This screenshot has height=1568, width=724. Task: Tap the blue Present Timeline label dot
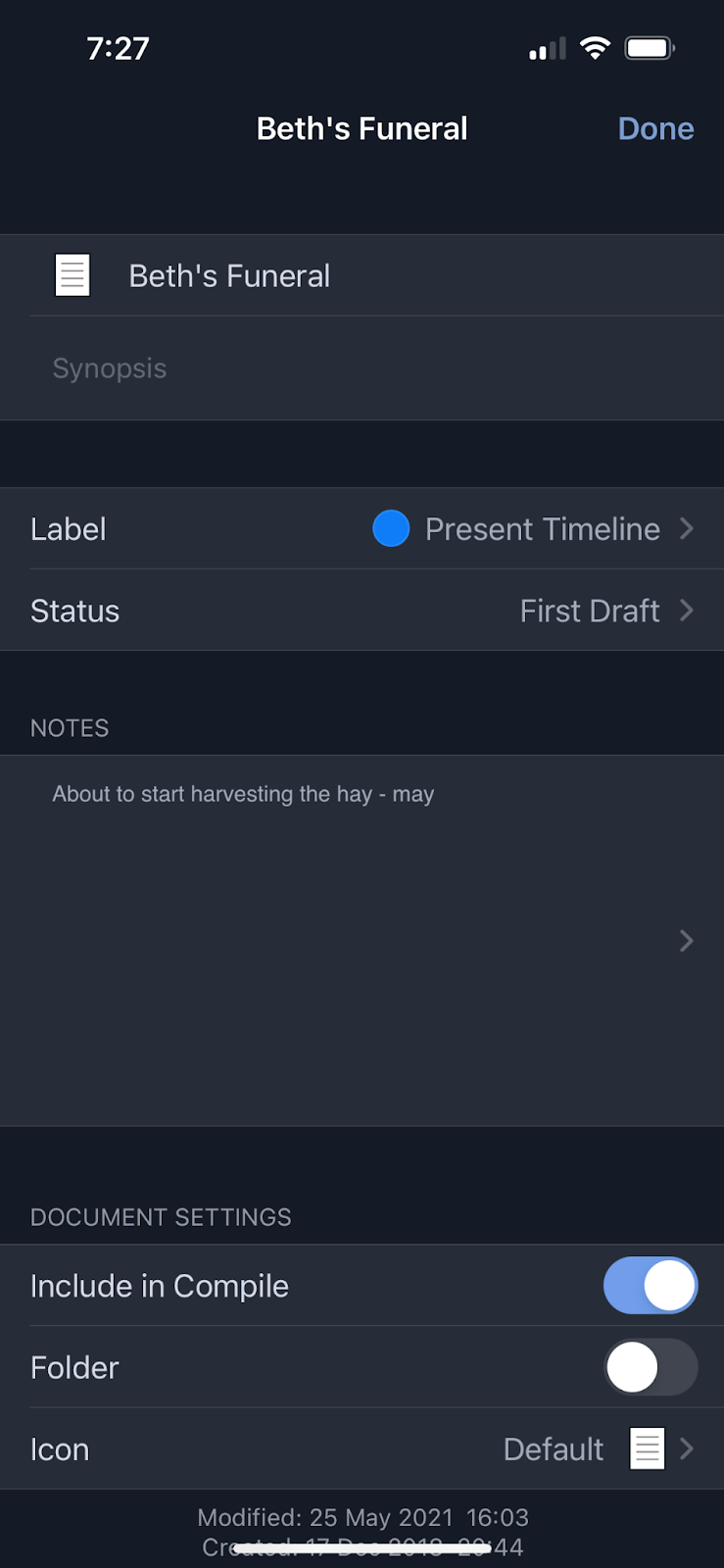click(x=391, y=529)
